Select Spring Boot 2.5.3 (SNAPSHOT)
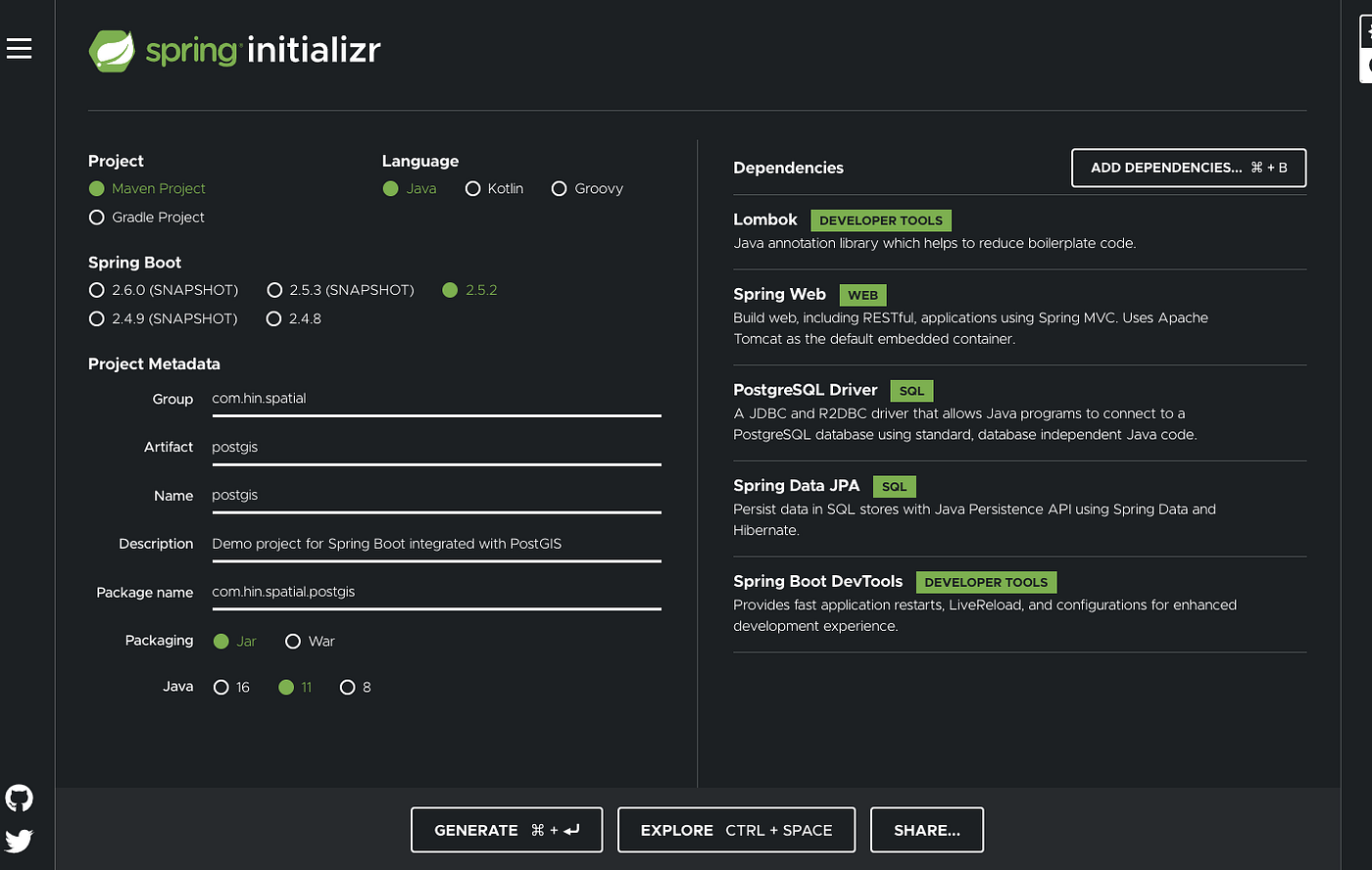Viewport: 1372px width, 870px height. (341, 290)
